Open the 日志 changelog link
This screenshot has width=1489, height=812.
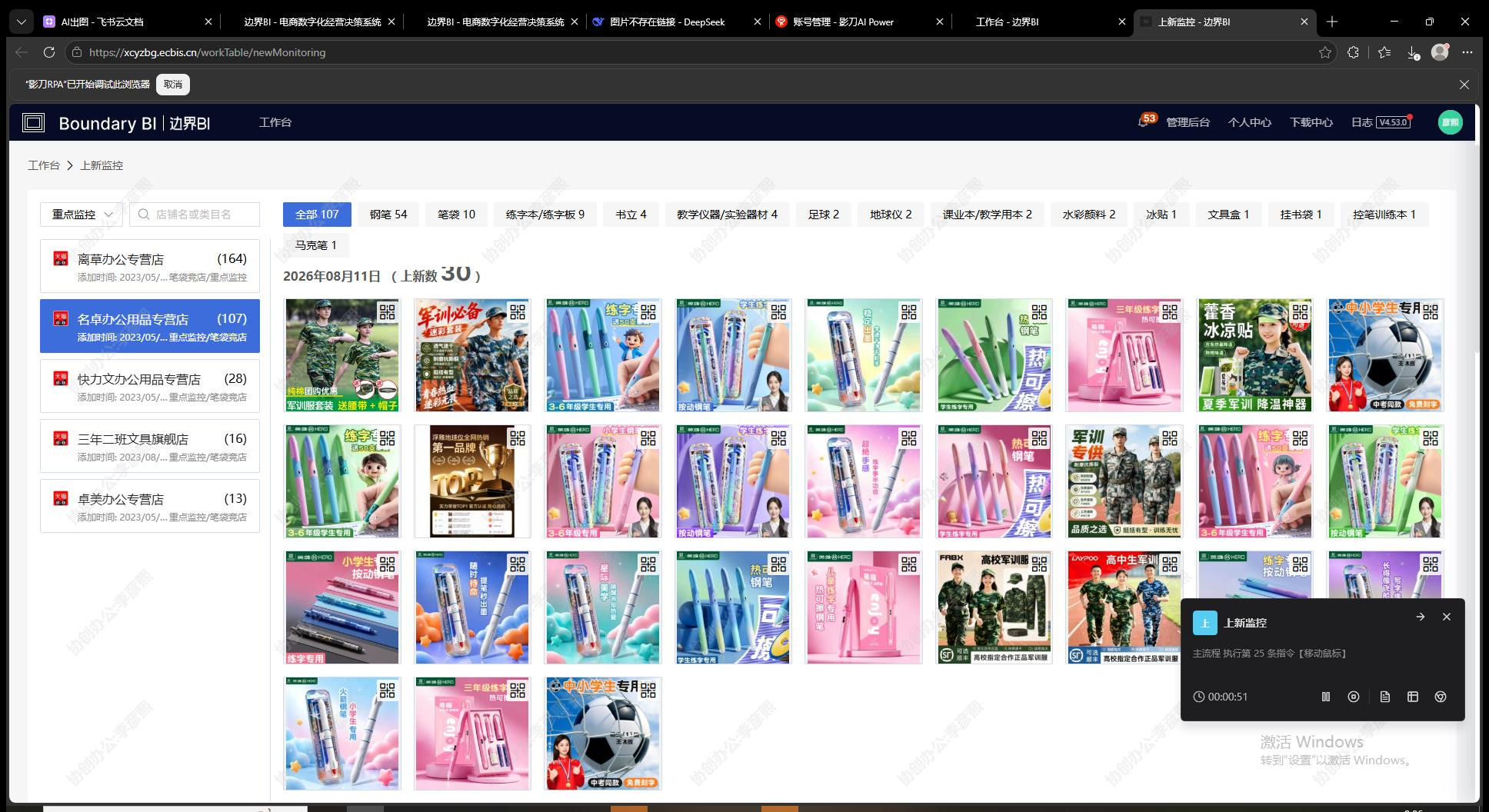(1361, 122)
